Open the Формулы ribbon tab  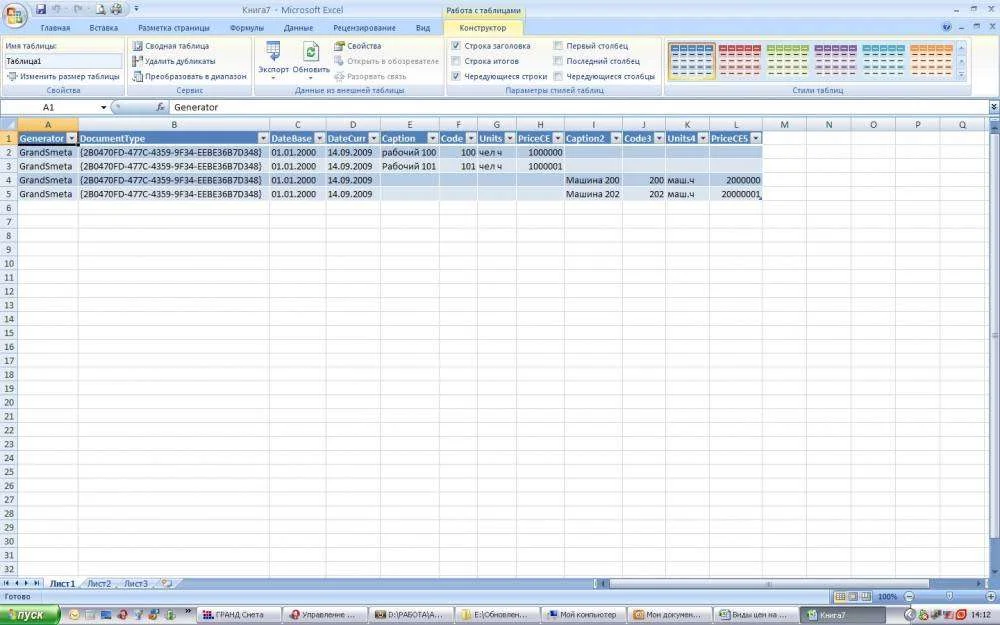[246, 28]
